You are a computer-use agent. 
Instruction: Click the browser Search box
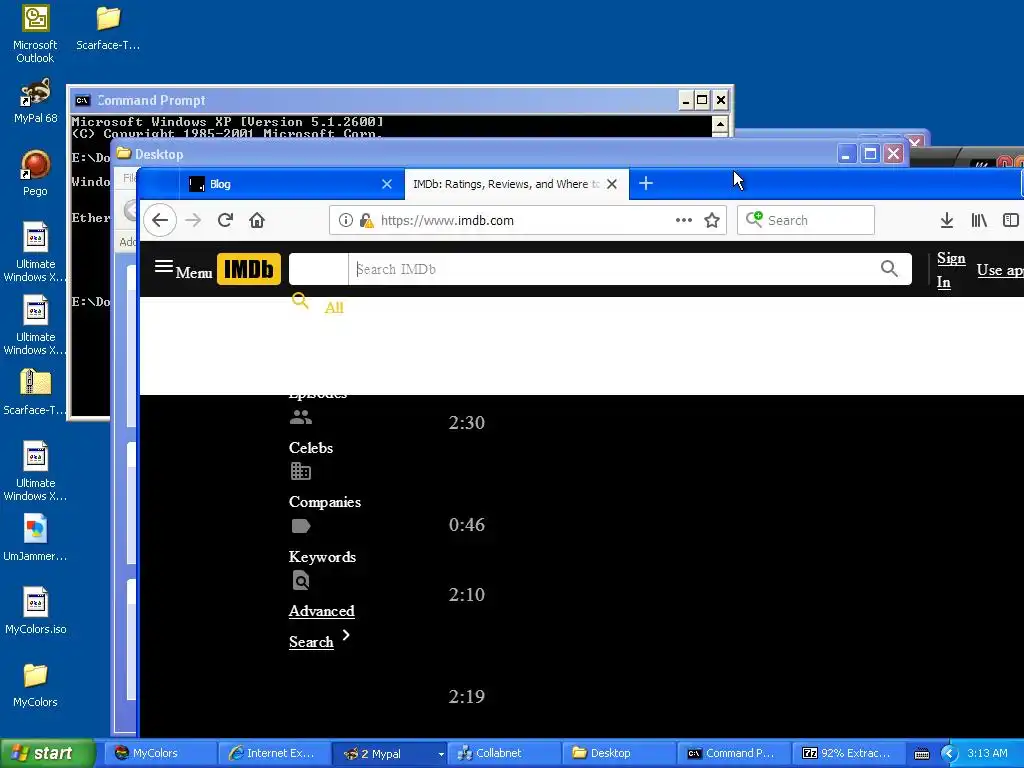805,220
